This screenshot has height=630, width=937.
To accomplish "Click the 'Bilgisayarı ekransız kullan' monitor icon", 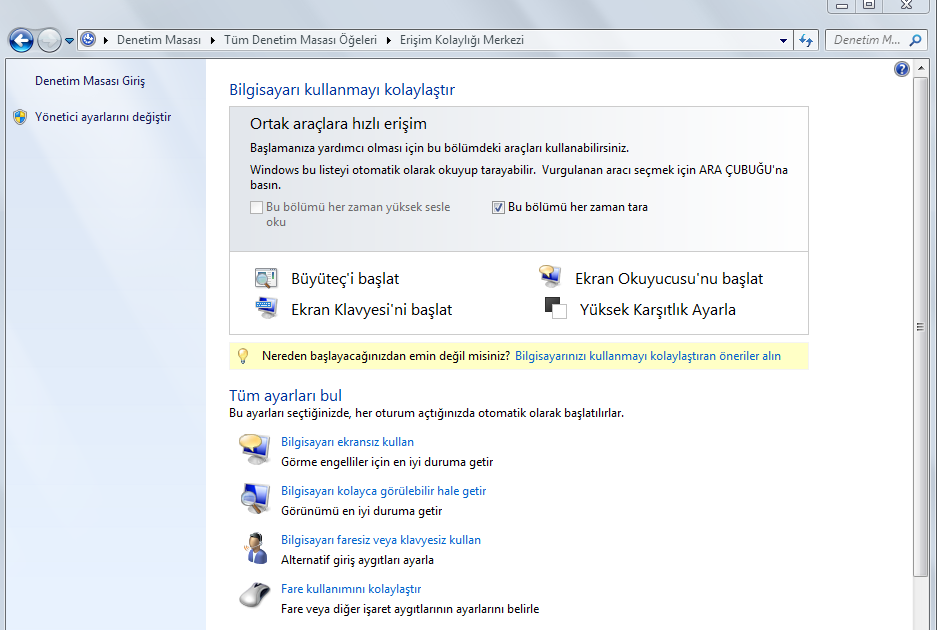I will (255, 449).
